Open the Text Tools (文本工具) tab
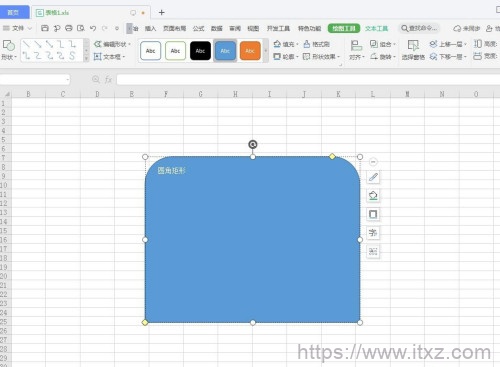The width and height of the screenshot is (500, 367). coord(376,28)
